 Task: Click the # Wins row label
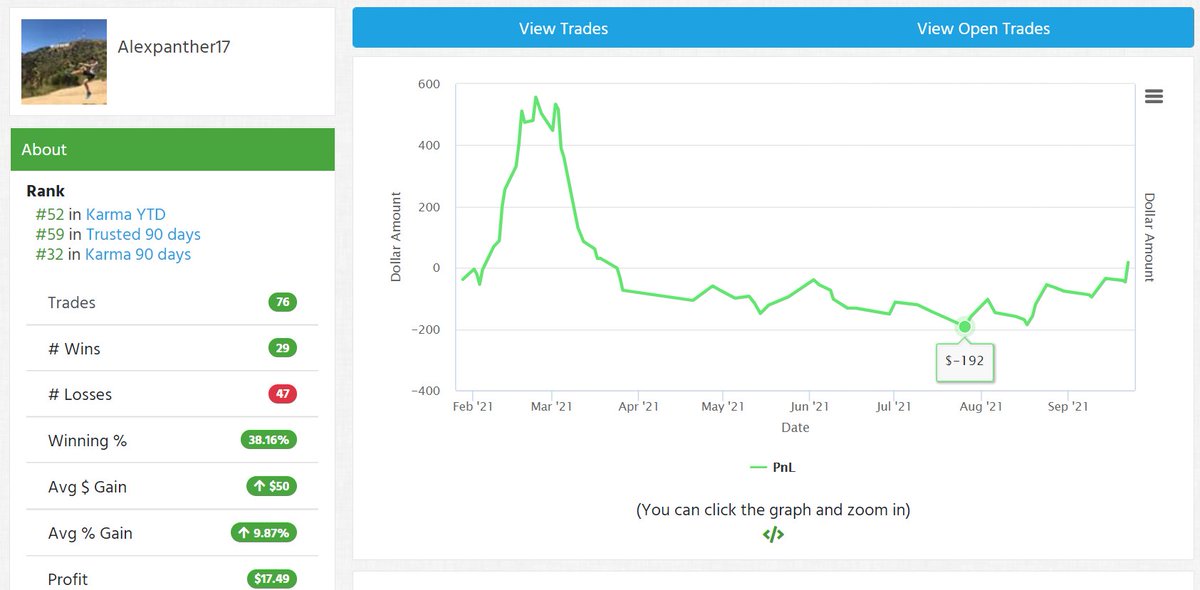pyautogui.click(x=74, y=348)
